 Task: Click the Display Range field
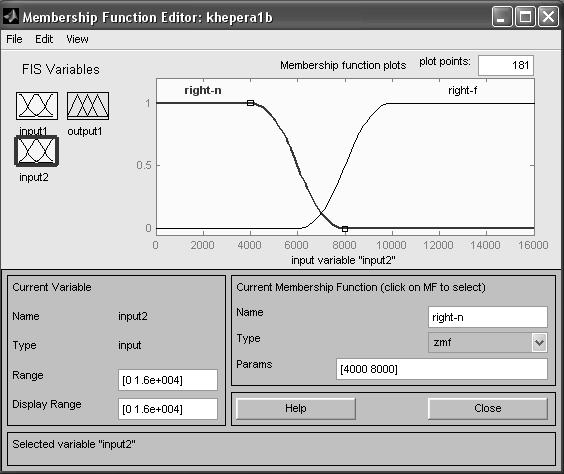168,409
